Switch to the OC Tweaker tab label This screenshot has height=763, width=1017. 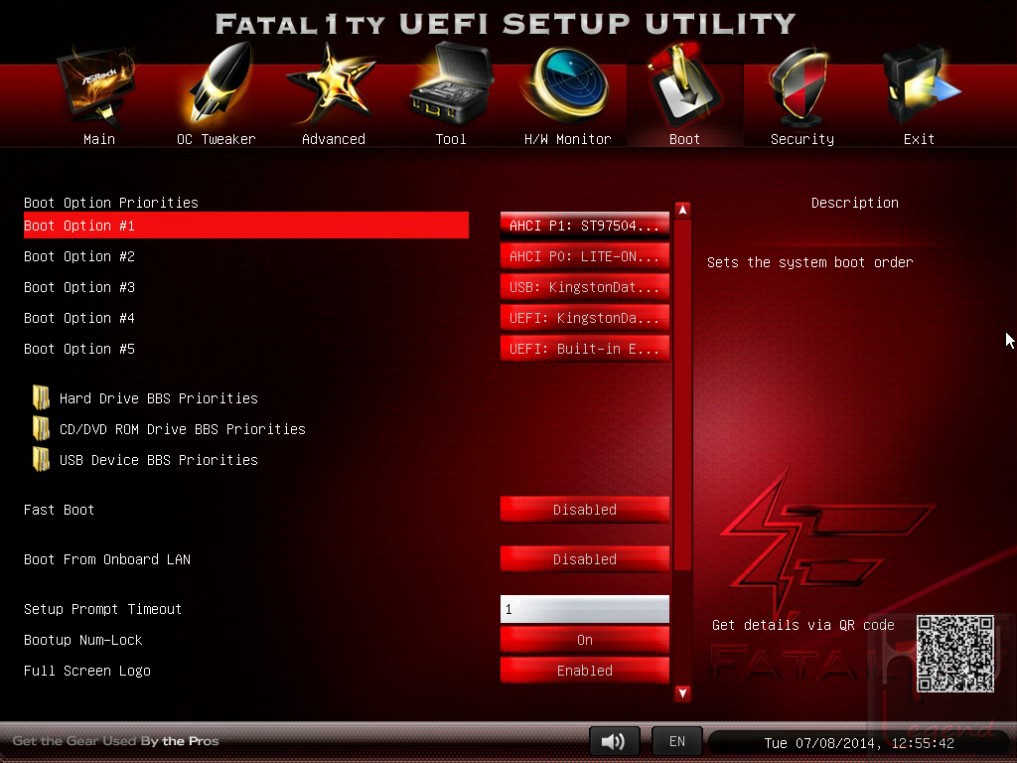pos(216,139)
